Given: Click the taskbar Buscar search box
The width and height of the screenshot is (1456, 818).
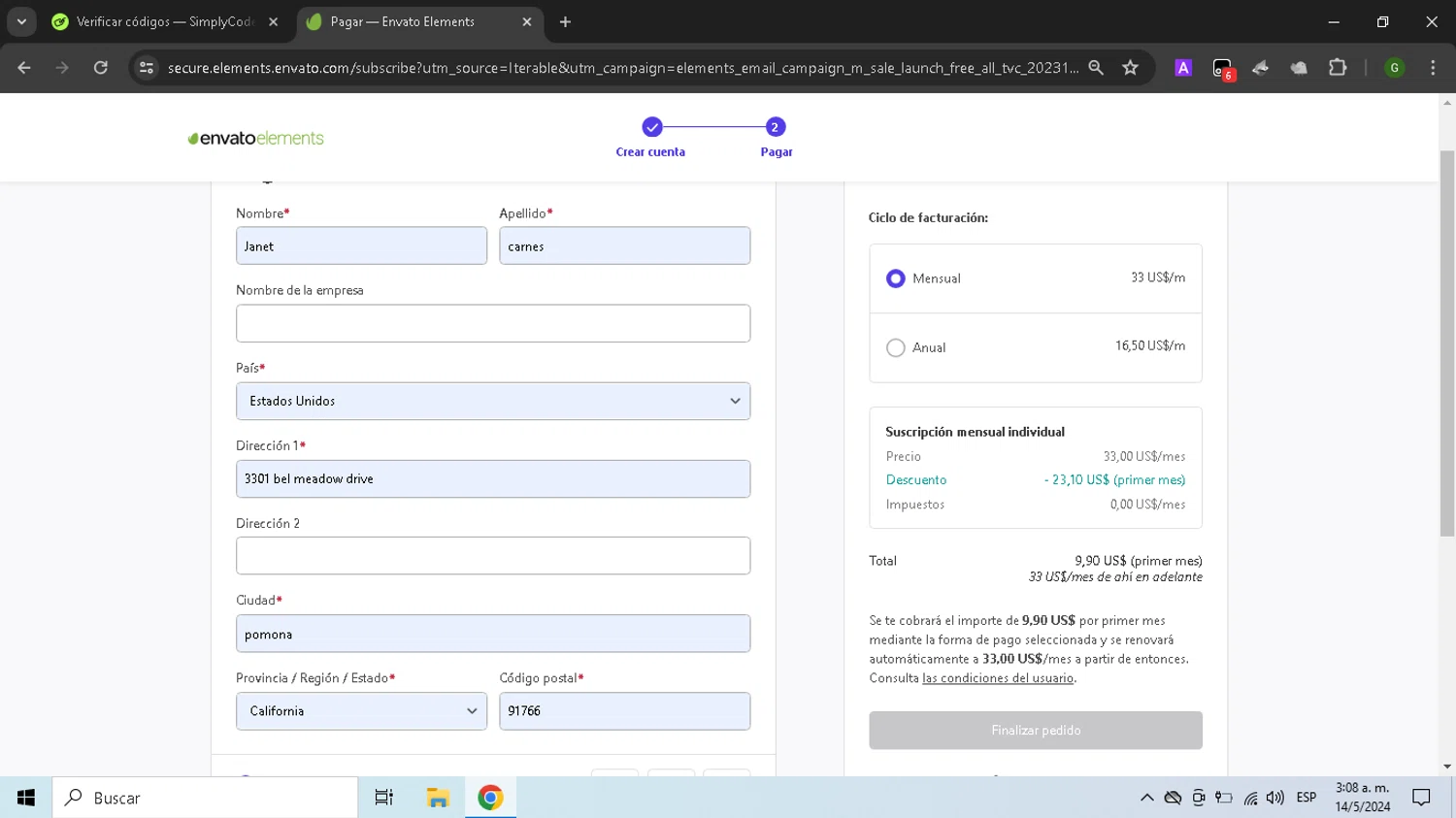Looking at the screenshot, I should (x=205, y=798).
